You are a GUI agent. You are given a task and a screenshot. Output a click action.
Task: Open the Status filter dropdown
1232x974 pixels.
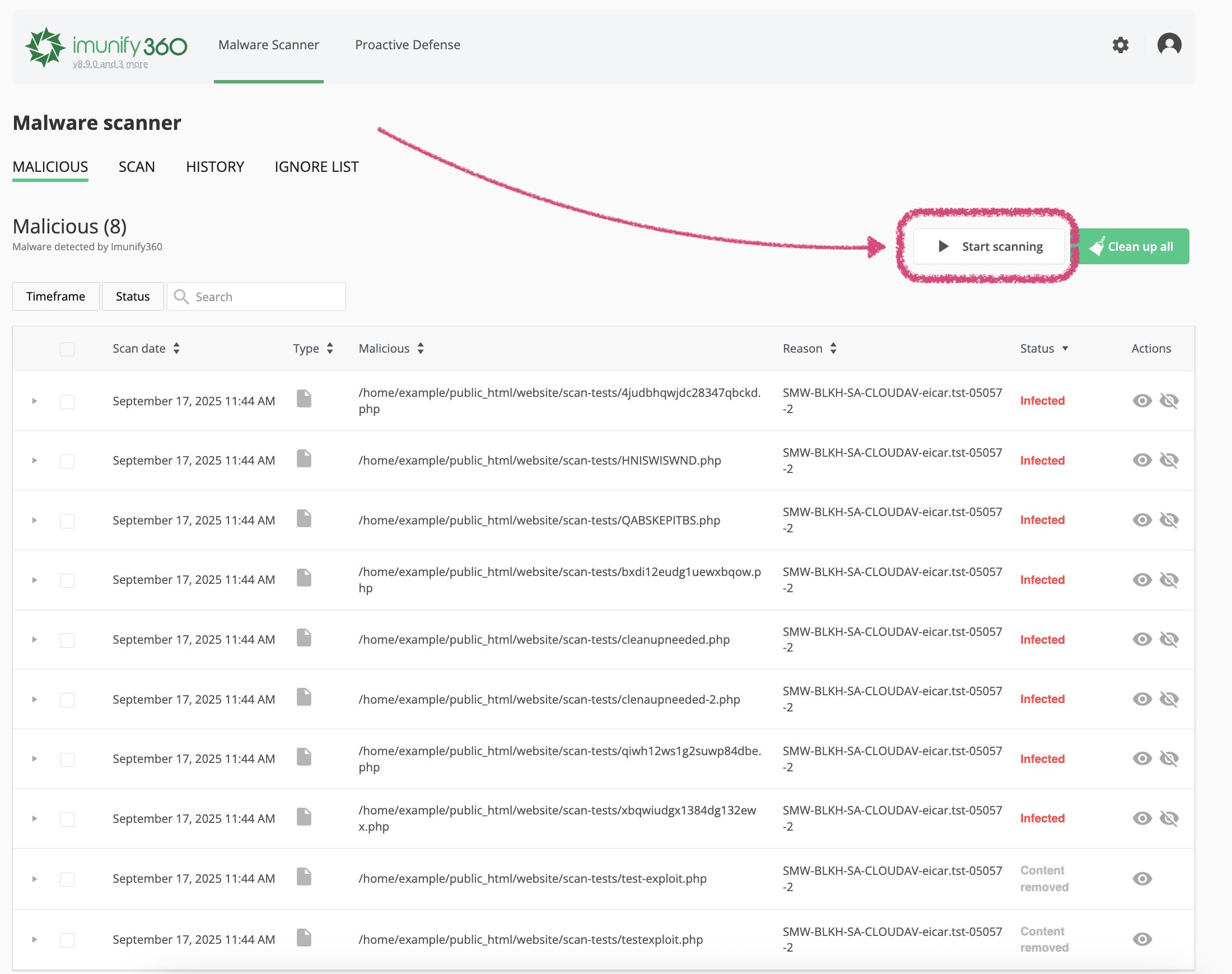click(x=133, y=297)
